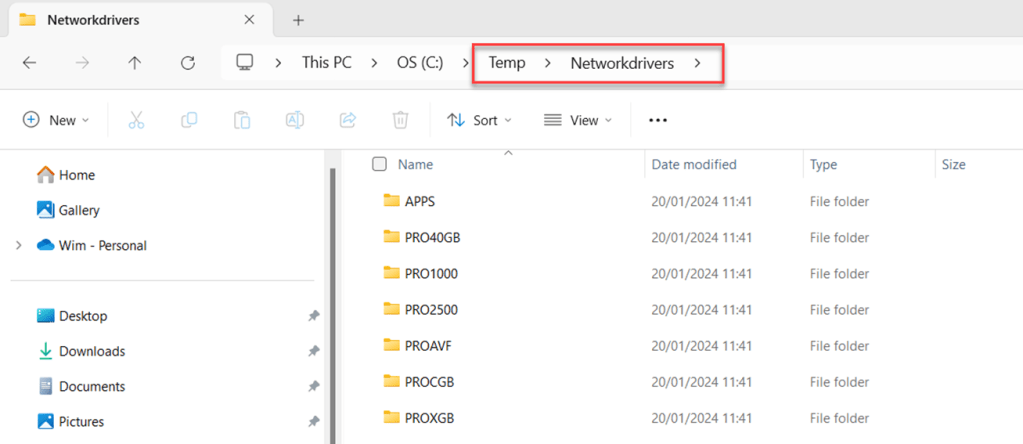Sort by Date modified column header

point(694,164)
